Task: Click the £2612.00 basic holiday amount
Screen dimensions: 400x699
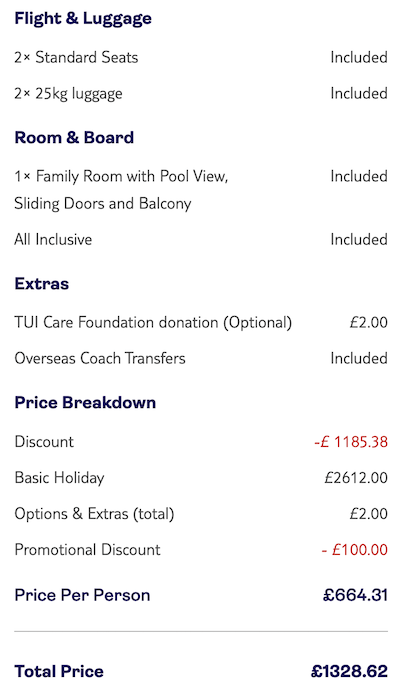Action: coord(356,478)
